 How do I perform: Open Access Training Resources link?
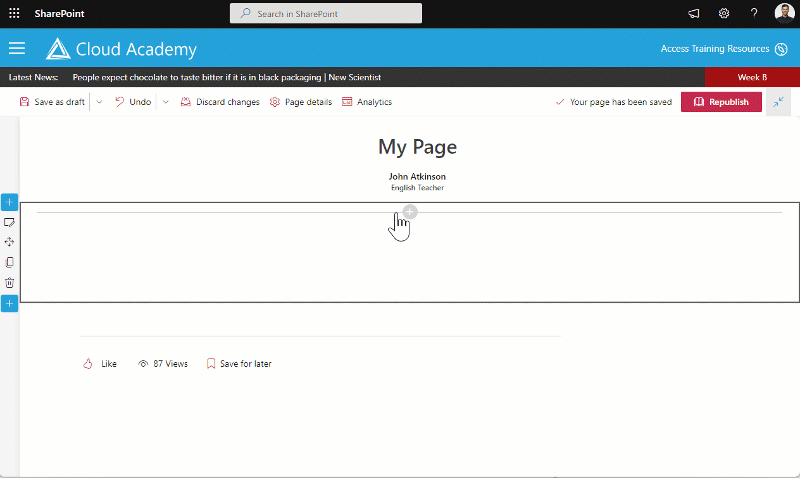tap(715, 49)
